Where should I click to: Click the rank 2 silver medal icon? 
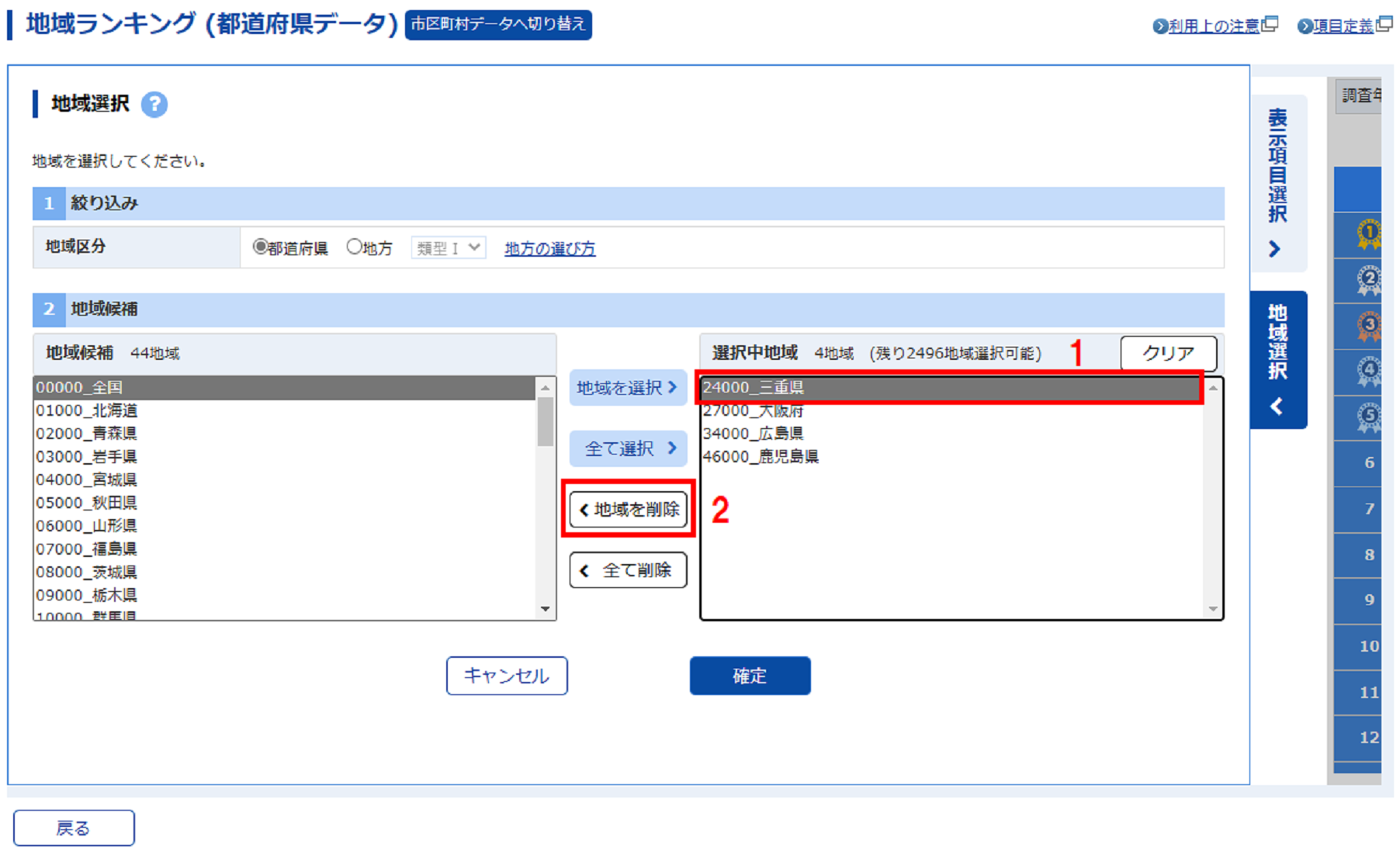(1369, 280)
